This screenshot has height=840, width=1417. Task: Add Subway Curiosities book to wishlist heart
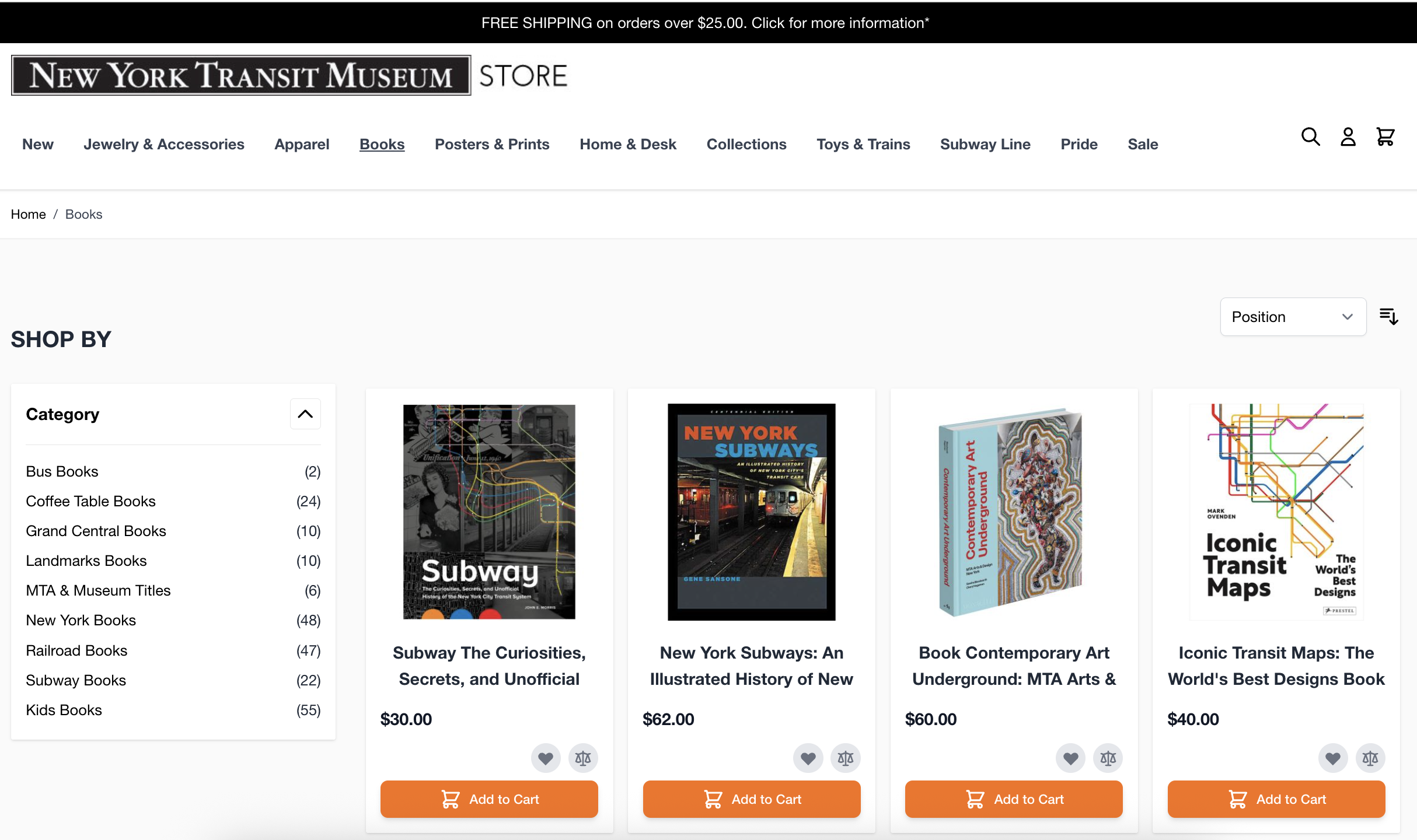click(x=546, y=758)
